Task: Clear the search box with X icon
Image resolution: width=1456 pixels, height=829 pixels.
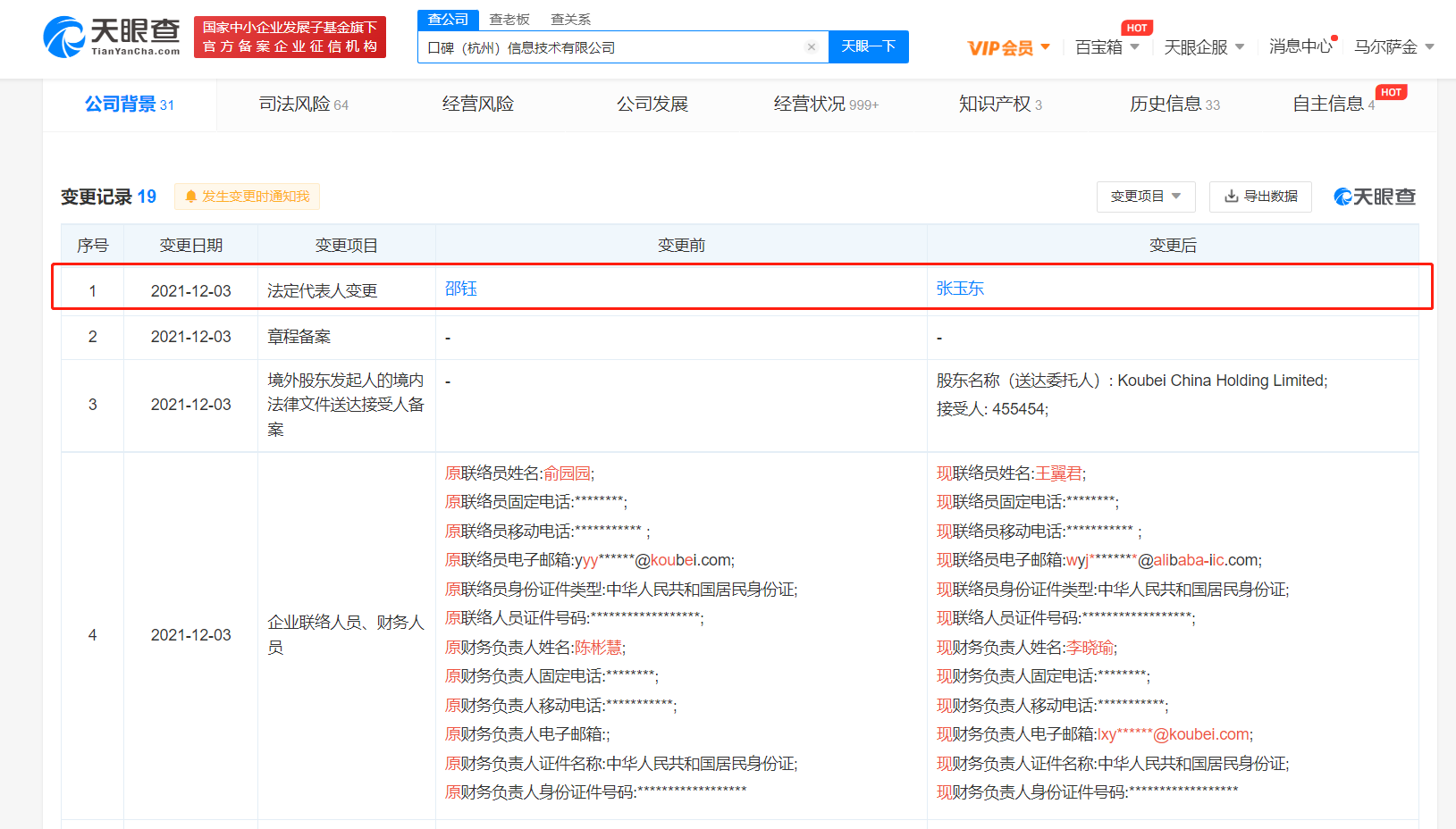Action: click(811, 47)
